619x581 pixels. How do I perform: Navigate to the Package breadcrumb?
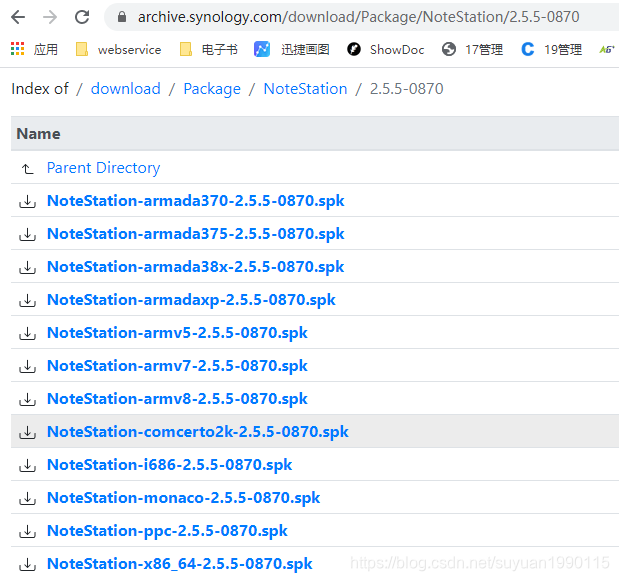(212, 89)
